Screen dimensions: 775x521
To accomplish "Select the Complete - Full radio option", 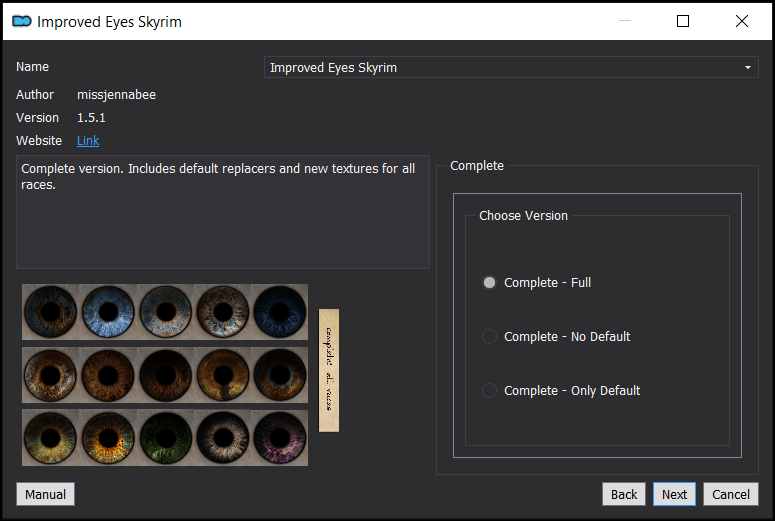I will click(537, 283).
